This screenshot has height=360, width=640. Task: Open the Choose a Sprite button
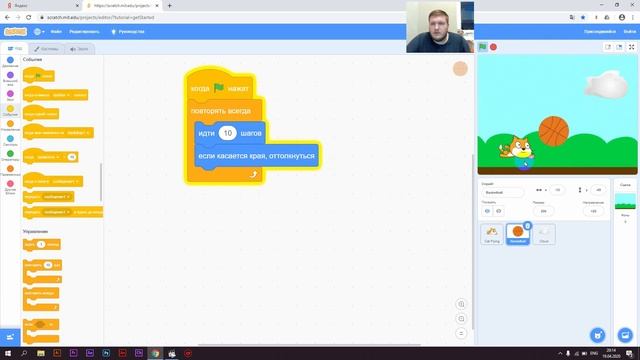click(x=598, y=335)
